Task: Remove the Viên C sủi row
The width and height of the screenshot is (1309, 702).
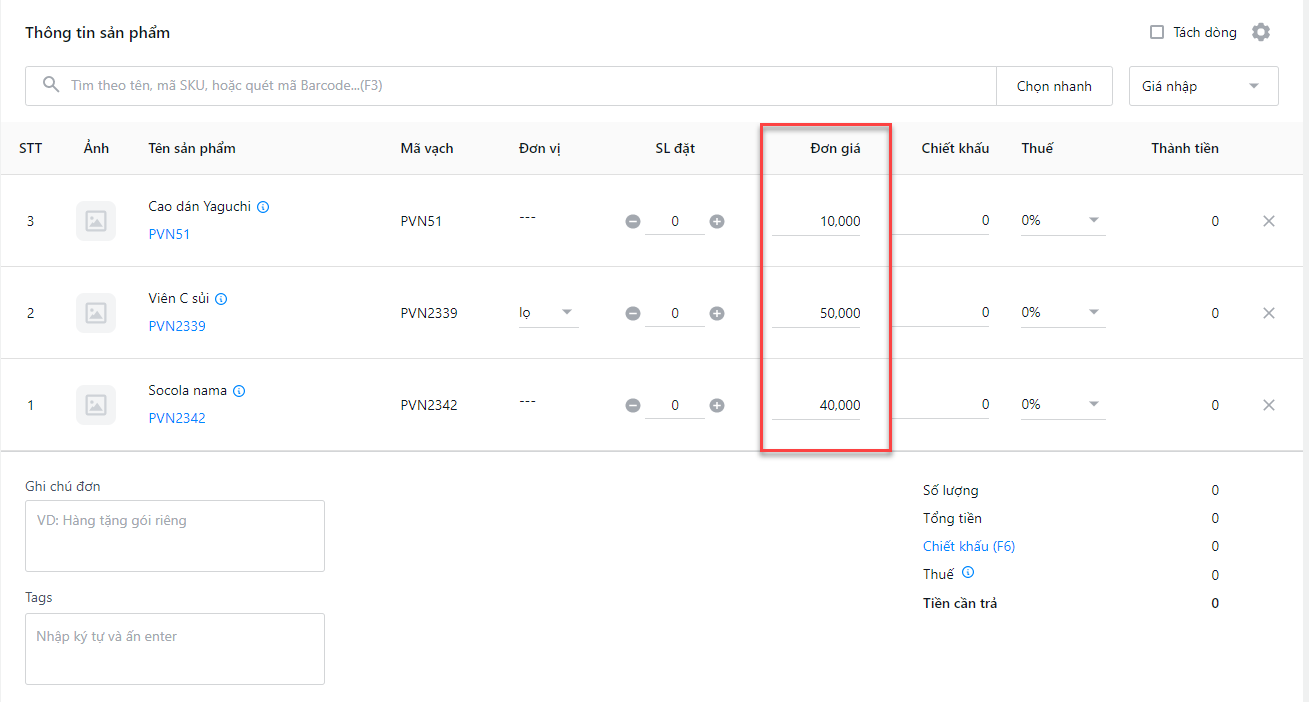Action: click(x=1269, y=313)
